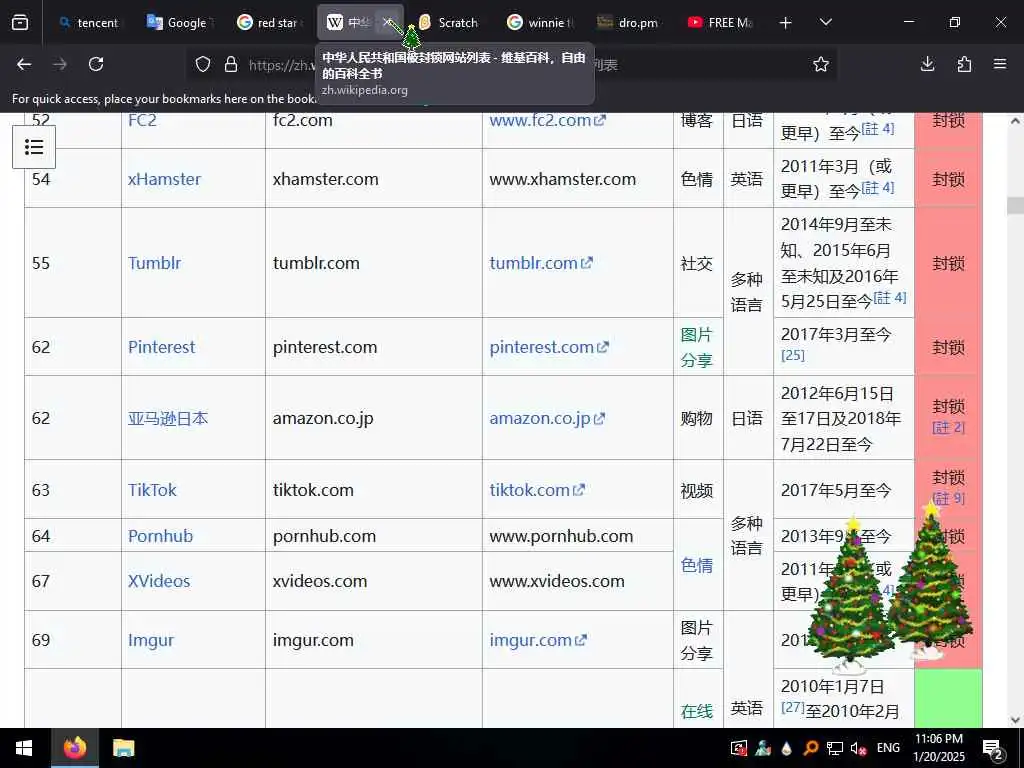The width and height of the screenshot is (1024, 768).
Task: Open FC2 article link
Action: pyautogui.click(x=142, y=120)
